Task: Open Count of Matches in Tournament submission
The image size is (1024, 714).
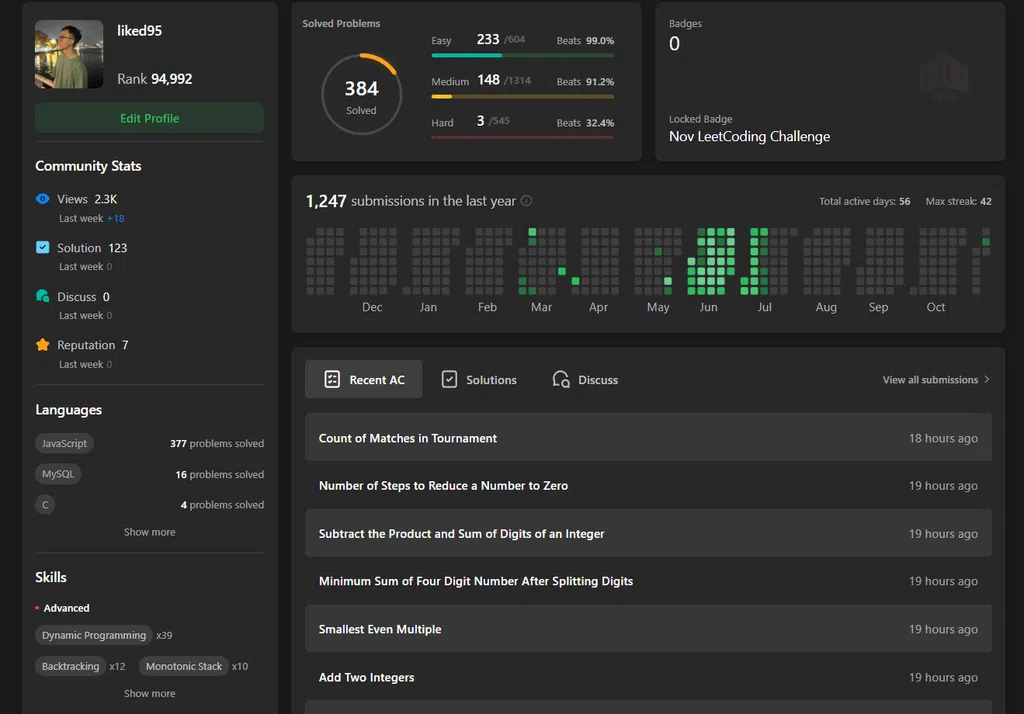Action: (648, 437)
